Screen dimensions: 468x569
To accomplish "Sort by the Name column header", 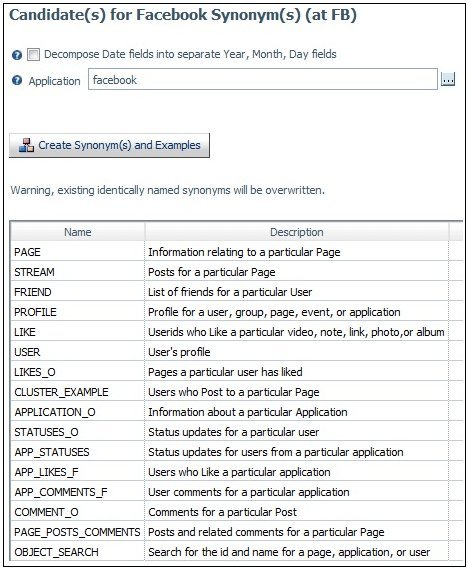I will pyautogui.click(x=78, y=232).
